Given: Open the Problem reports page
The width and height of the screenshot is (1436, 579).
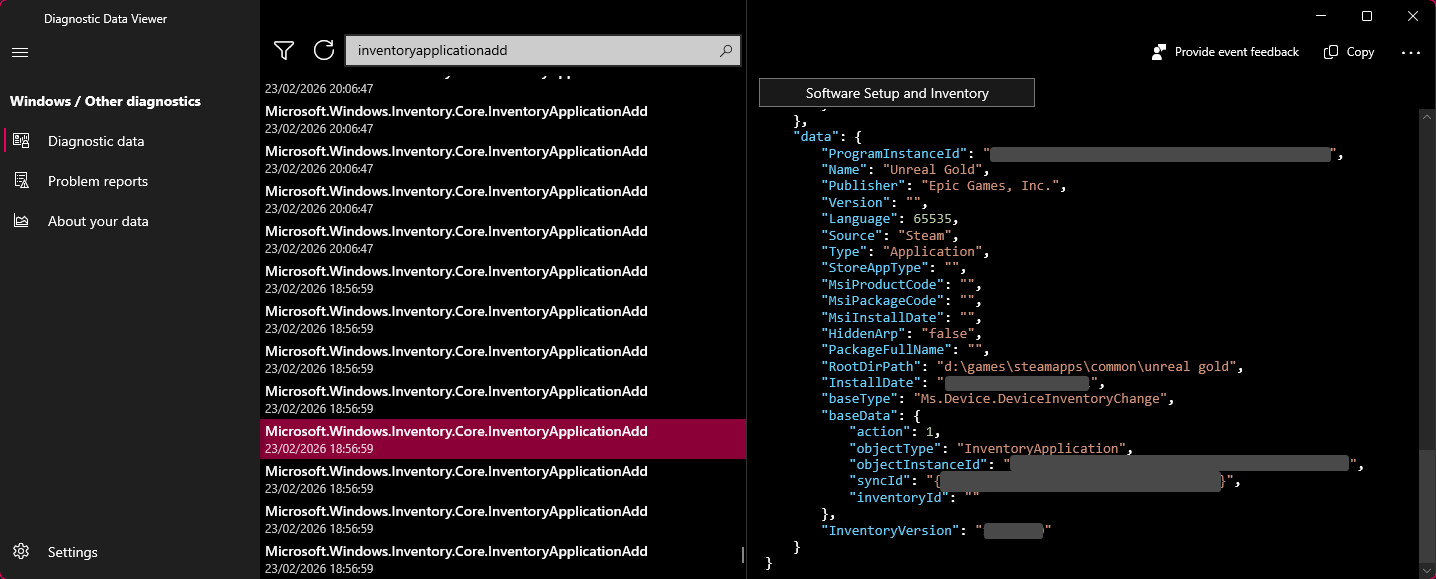Looking at the screenshot, I should click(x=98, y=181).
